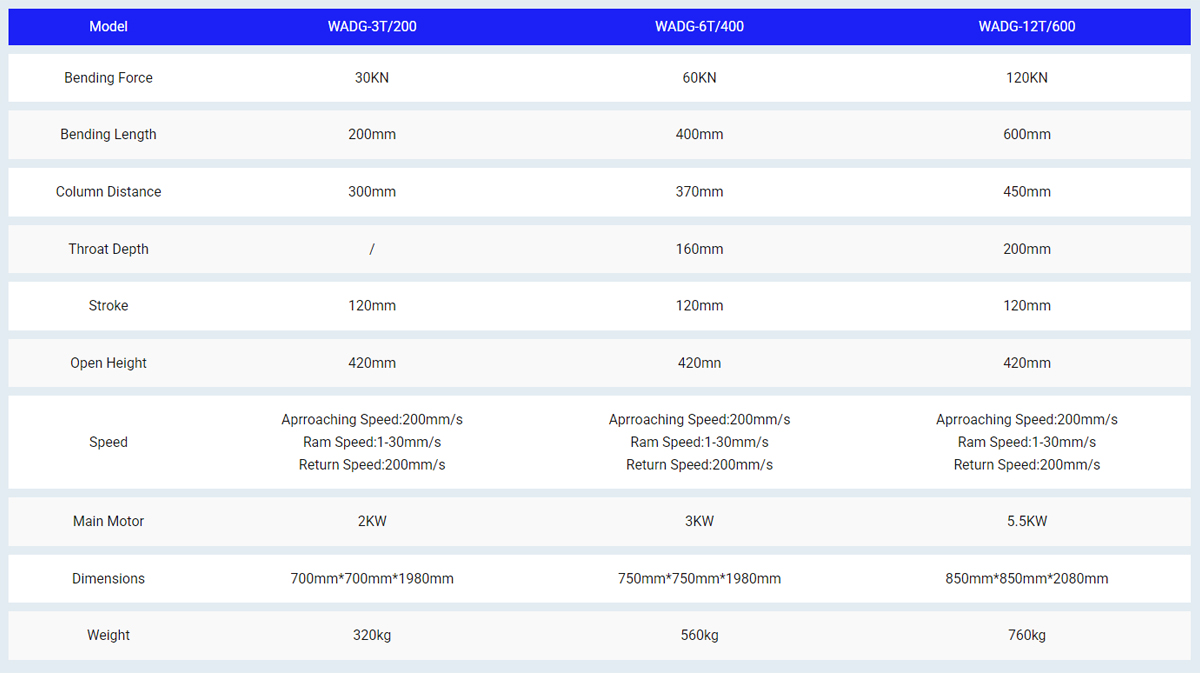Click the Open Height row label

tap(108, 363)
